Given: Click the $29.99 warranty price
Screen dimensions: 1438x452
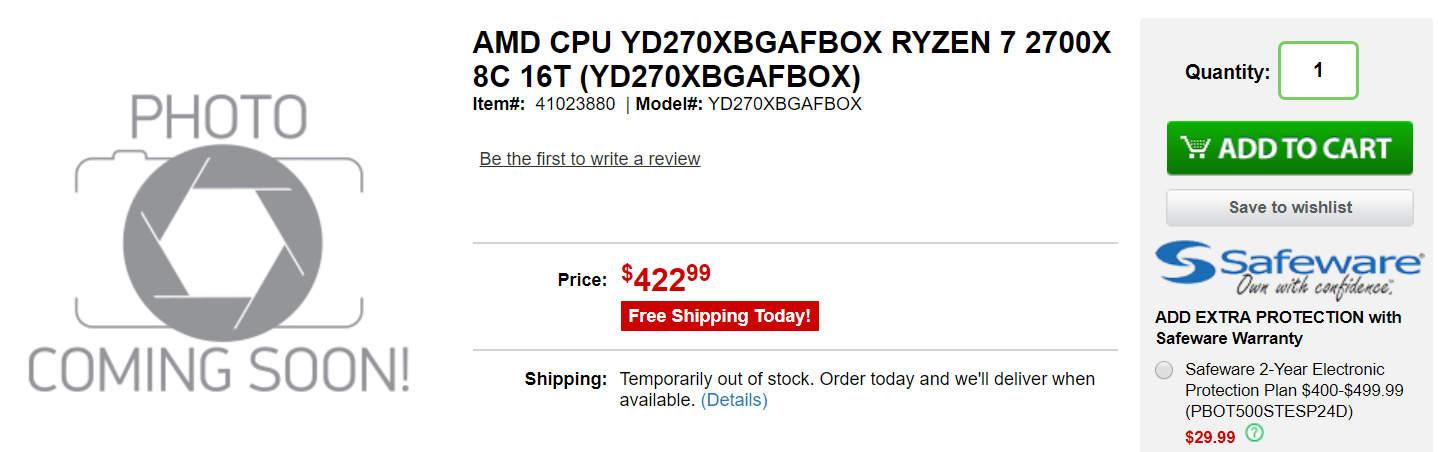Looking at the screenshot, I should tap(1210, 437).
